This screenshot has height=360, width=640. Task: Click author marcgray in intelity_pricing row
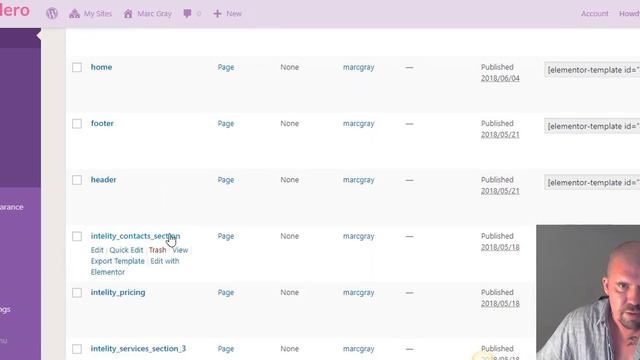click(x=358, y=293)
